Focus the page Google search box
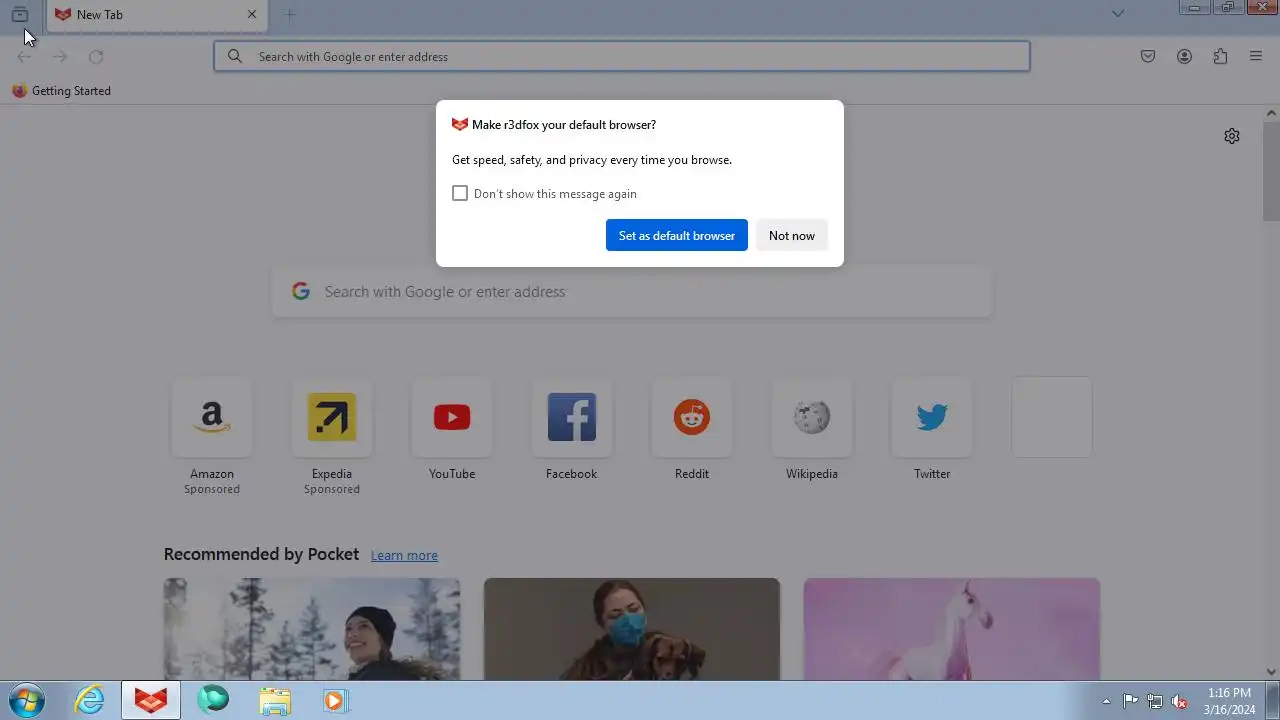This screenshot has width=1280, height=720. (x=632, y=291)
